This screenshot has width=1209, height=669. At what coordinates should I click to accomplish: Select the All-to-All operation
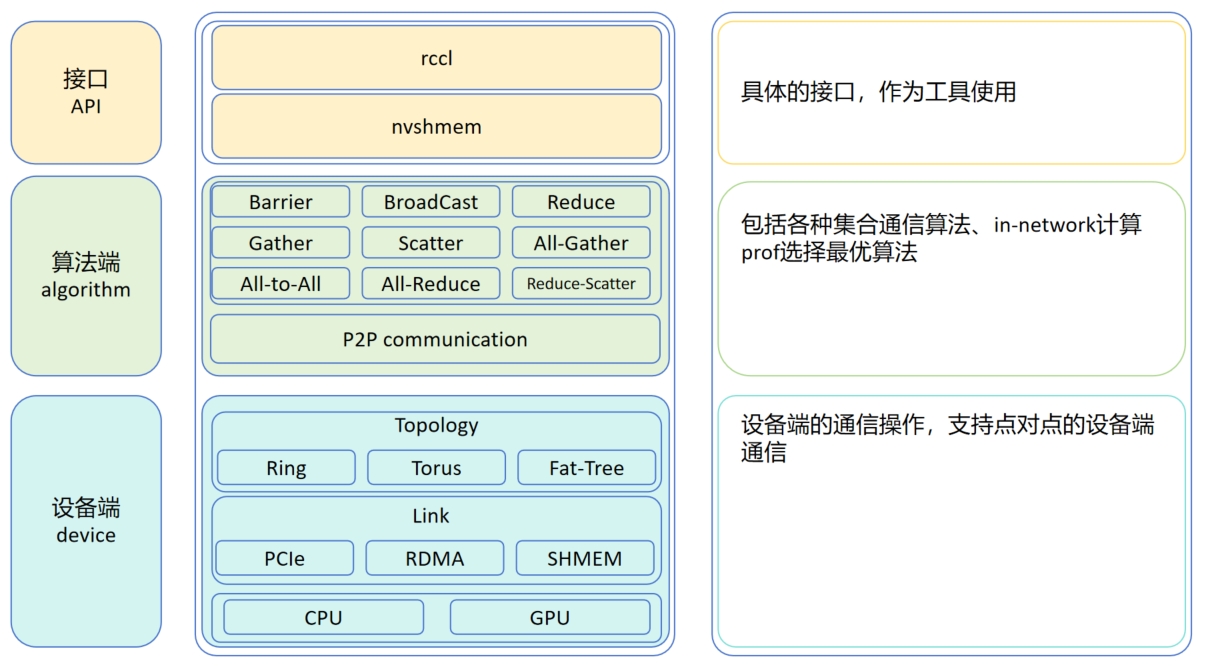point(280,284)
